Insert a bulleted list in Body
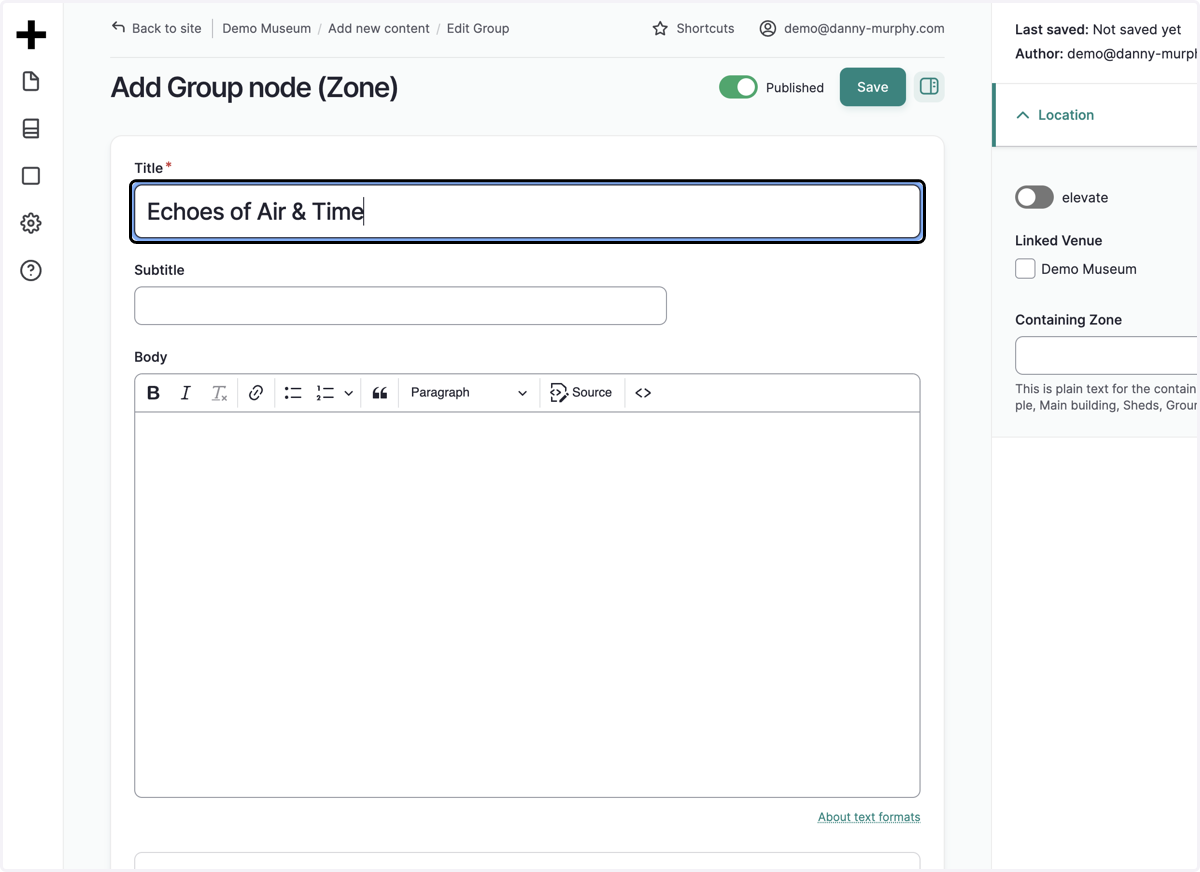Viewport: 1200px width, 872px height. tap(293, 393)
